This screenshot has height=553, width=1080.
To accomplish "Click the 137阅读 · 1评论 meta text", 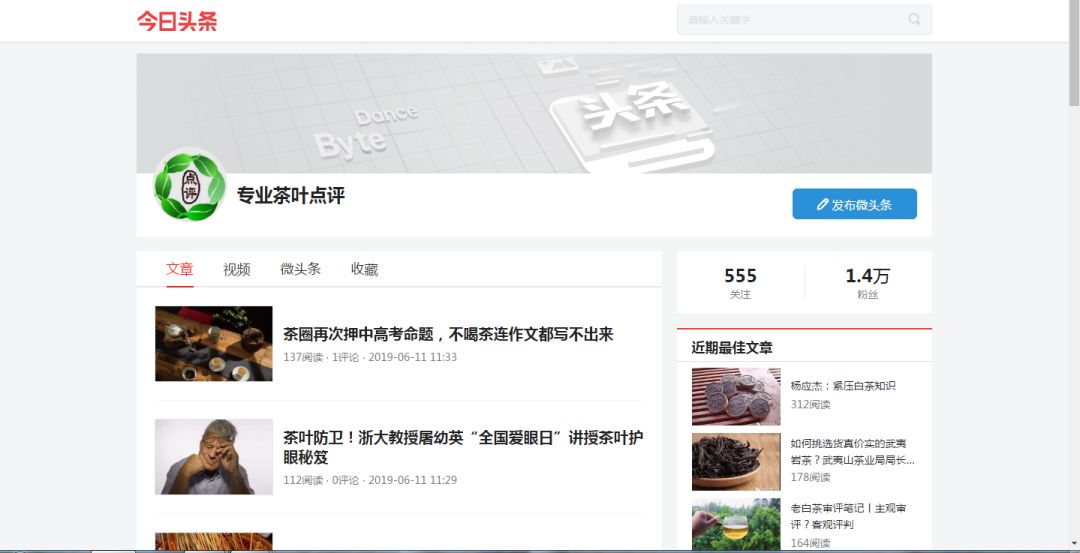I will (x=370, y=357).
